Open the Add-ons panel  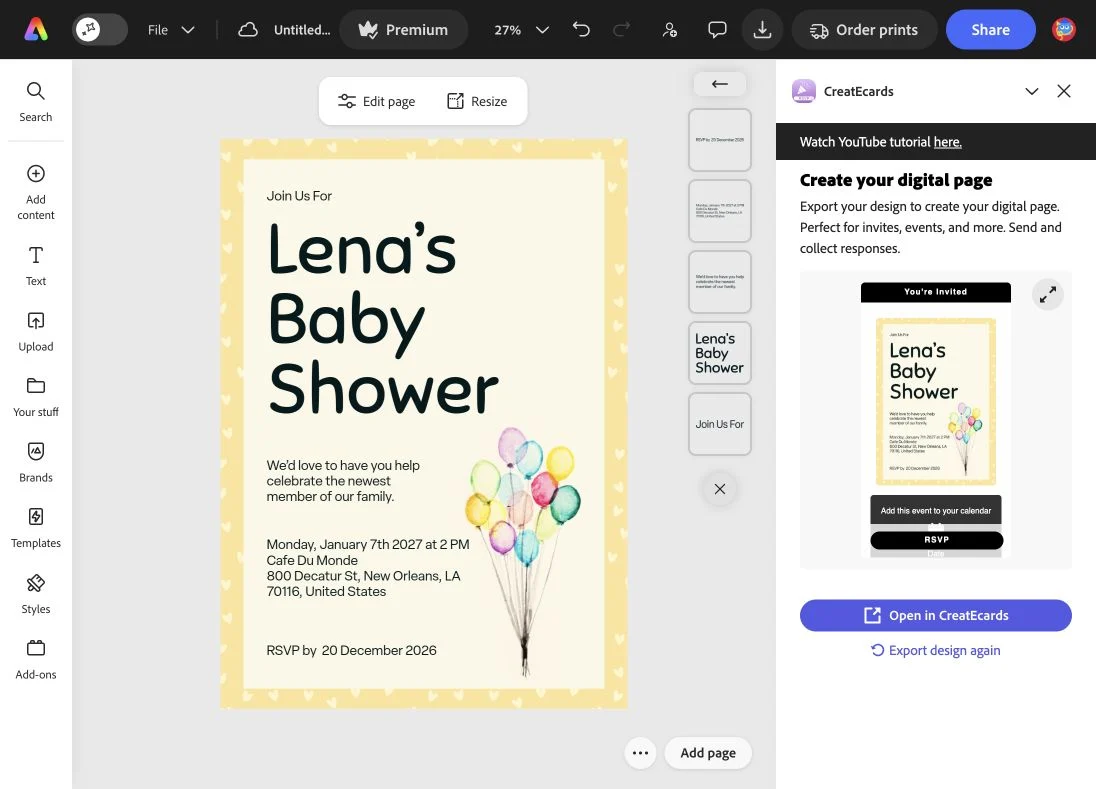[x=36, y=660]
